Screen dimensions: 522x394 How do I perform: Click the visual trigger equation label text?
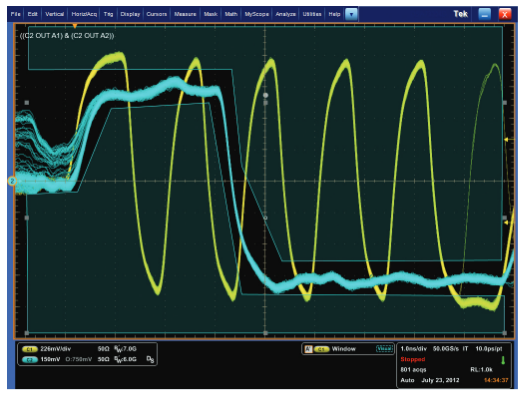click(67, 35)
